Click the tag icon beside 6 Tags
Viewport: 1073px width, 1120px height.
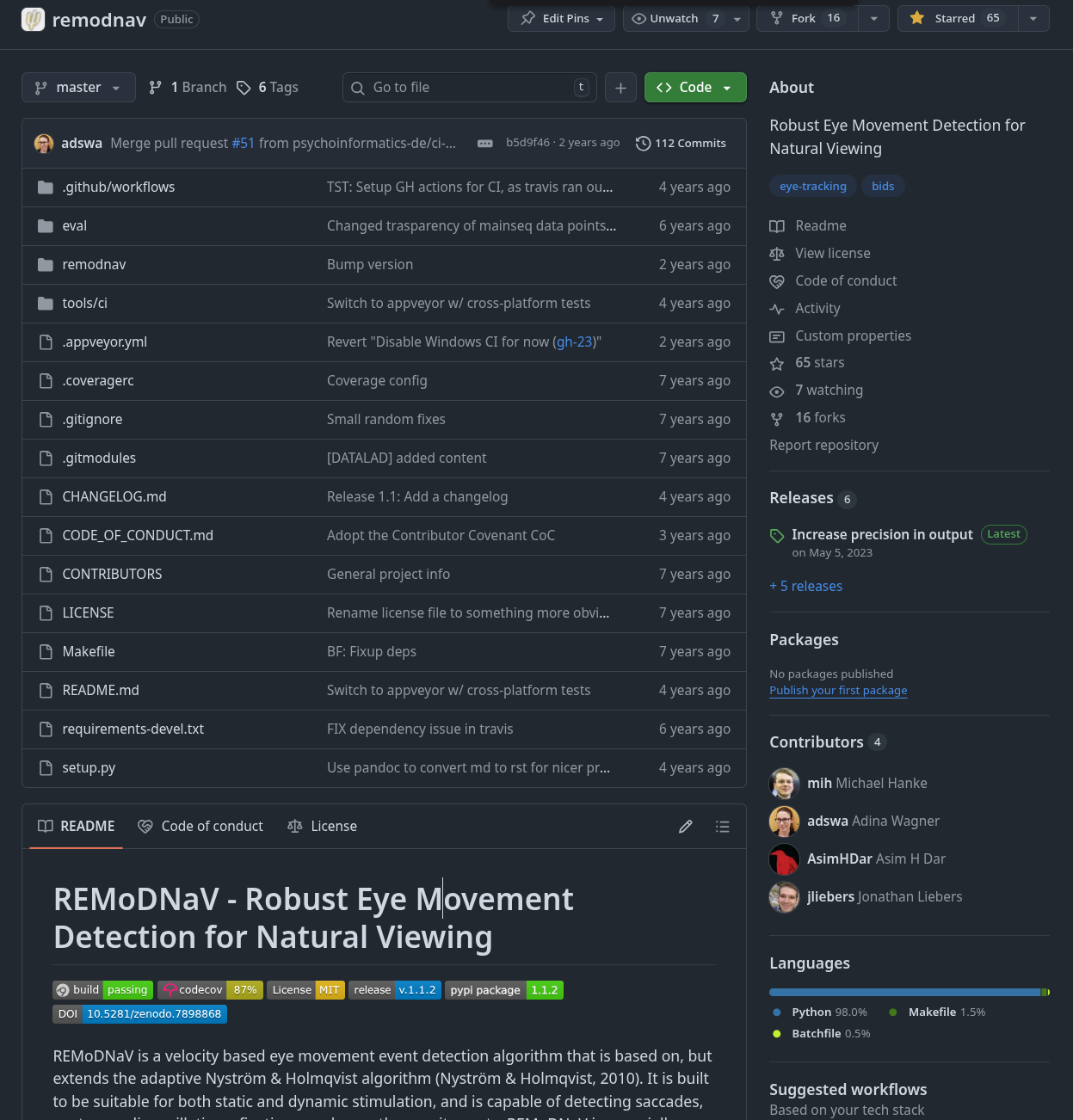[244, 88]
